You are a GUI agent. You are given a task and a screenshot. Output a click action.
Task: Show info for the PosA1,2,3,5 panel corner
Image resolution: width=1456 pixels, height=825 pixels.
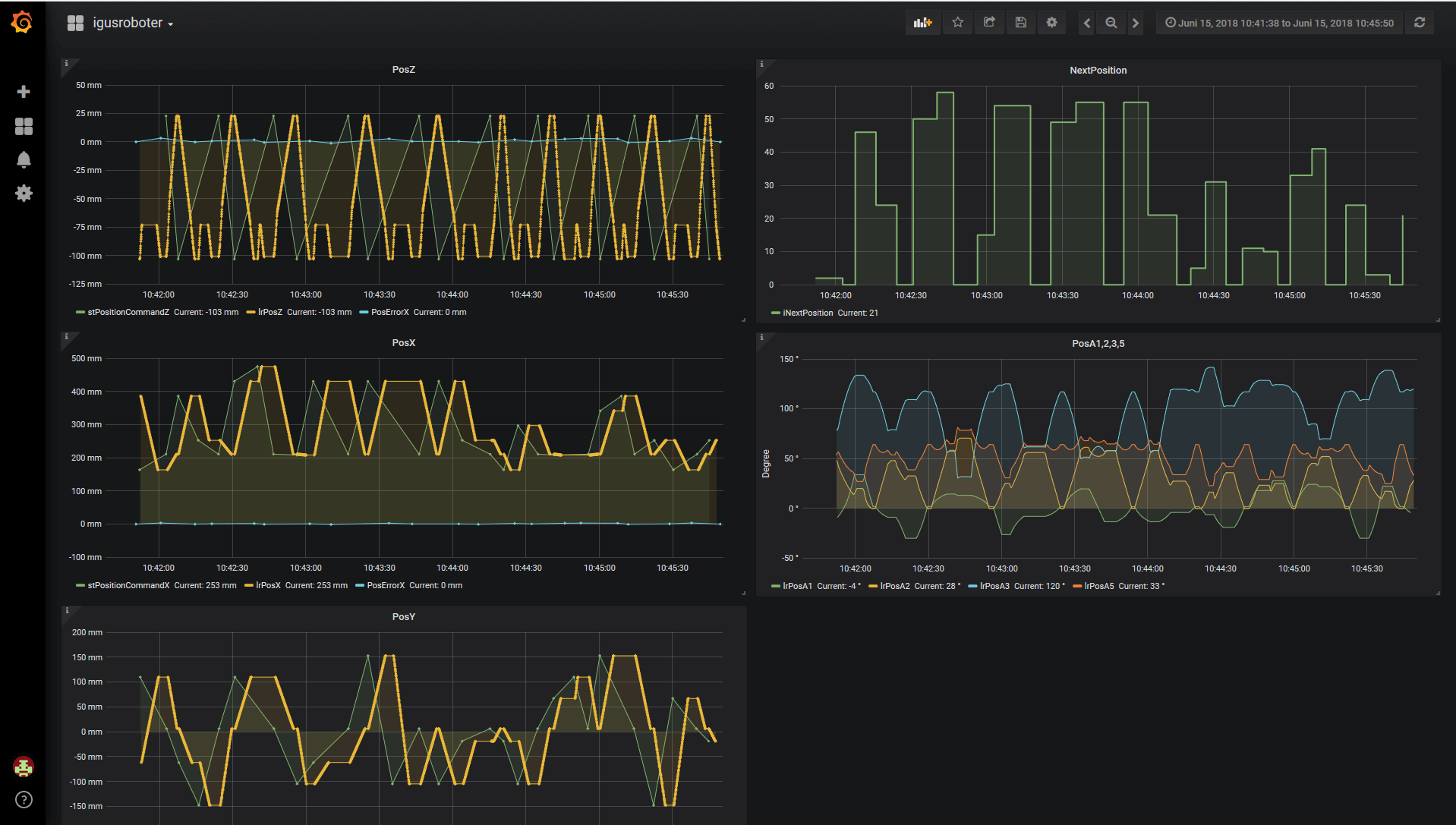click(761, 337)
